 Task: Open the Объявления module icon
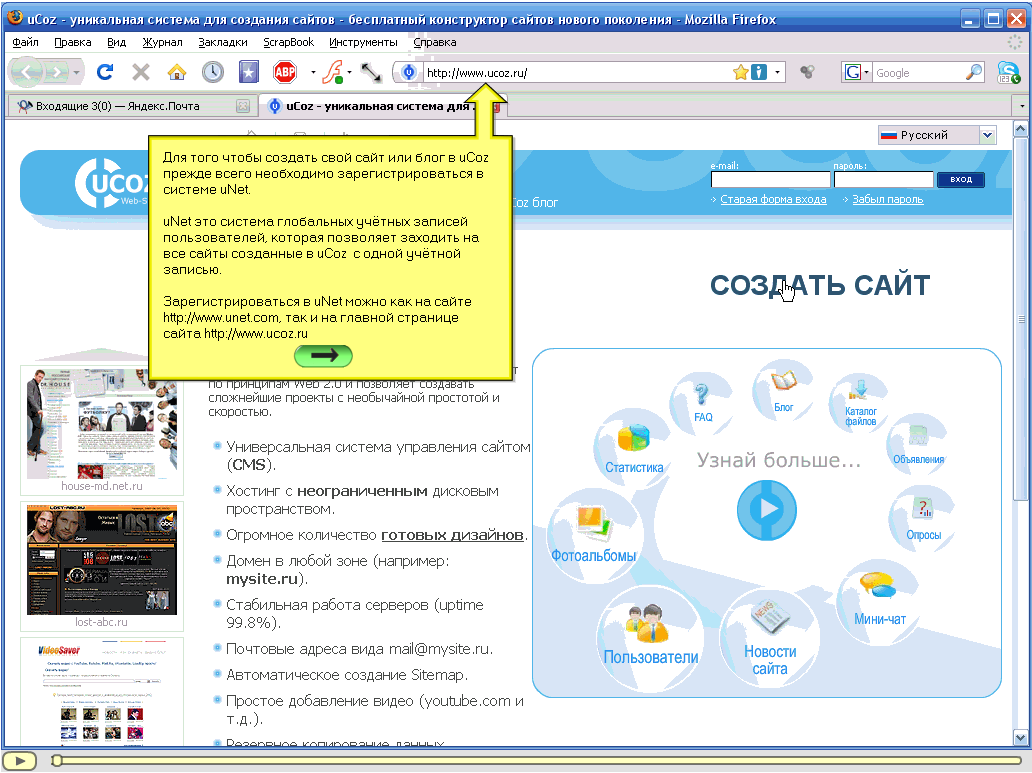tap(918, 444)
